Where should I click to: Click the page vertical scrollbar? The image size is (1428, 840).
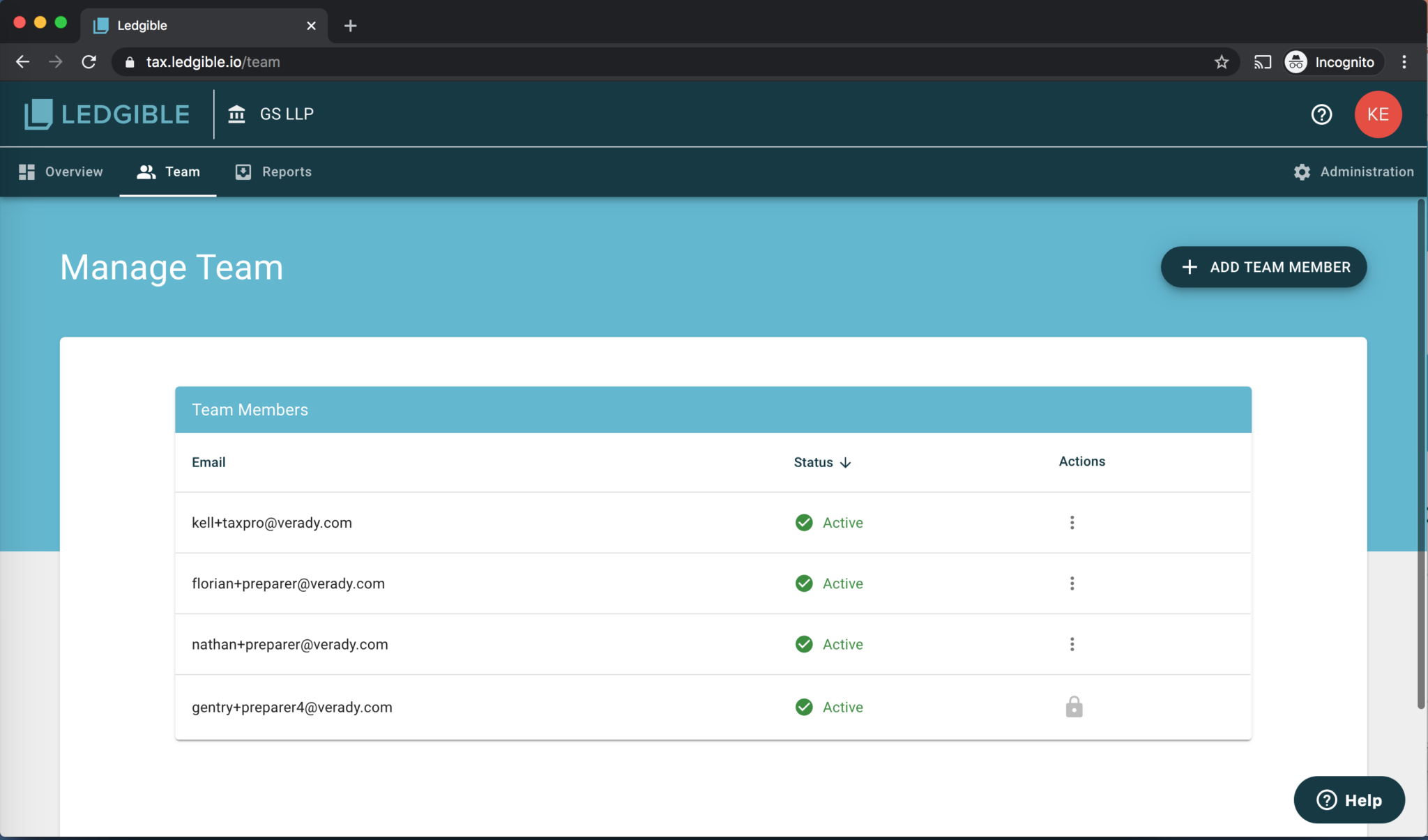pyautogui.click(x=1420, y=453)
